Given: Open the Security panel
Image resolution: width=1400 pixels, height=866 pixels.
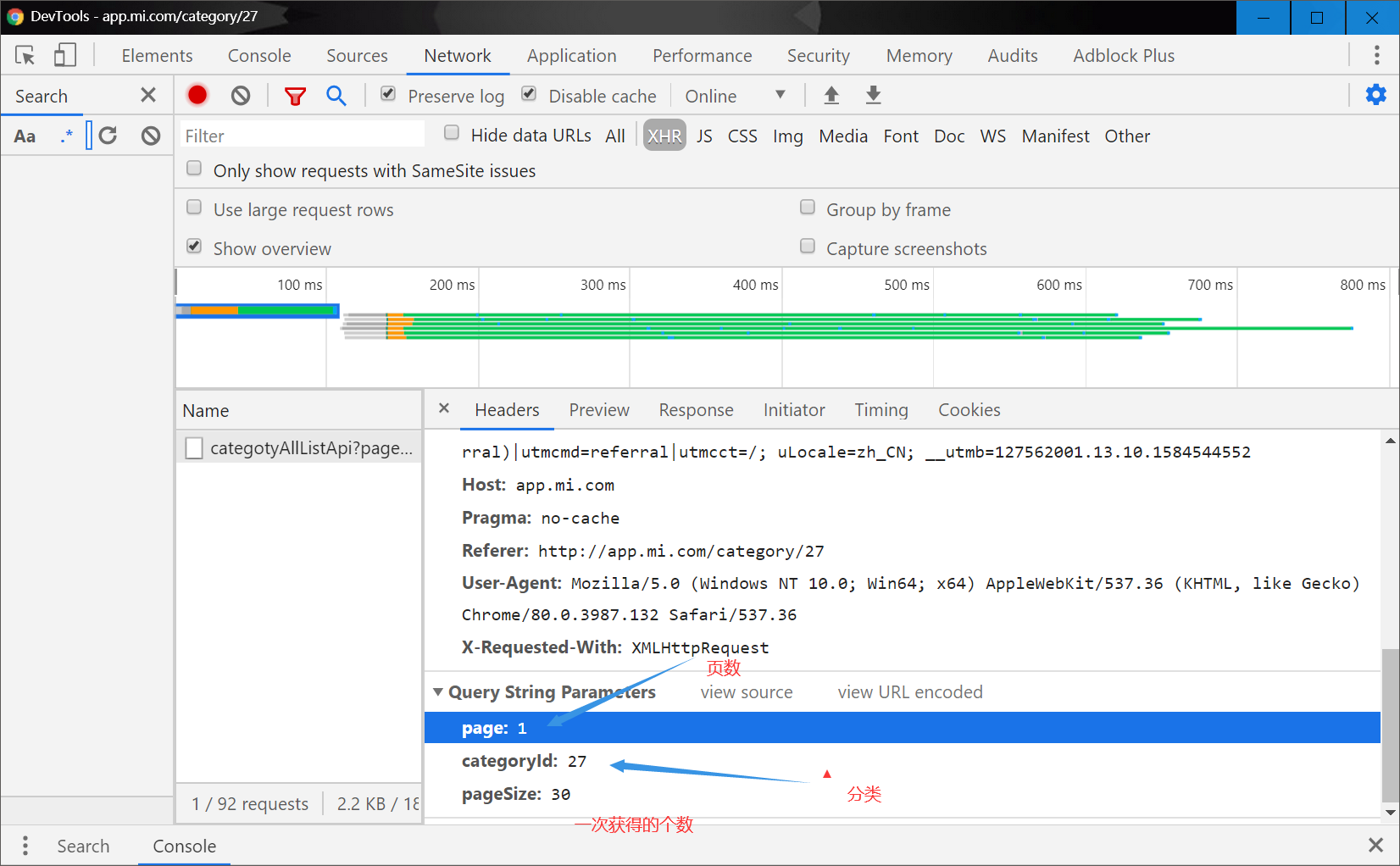Looking at the screenshot, I should click(819, 56).
